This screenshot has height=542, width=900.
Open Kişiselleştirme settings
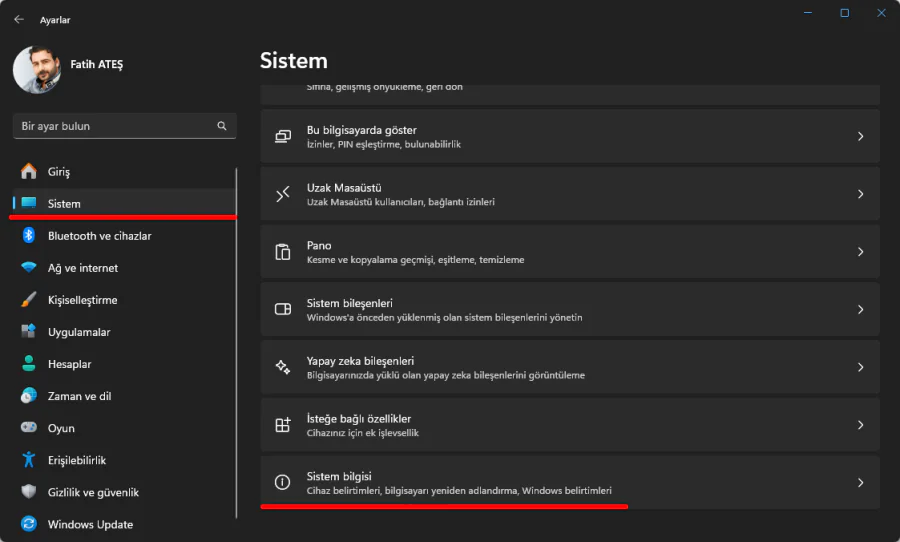click(124, 300)
